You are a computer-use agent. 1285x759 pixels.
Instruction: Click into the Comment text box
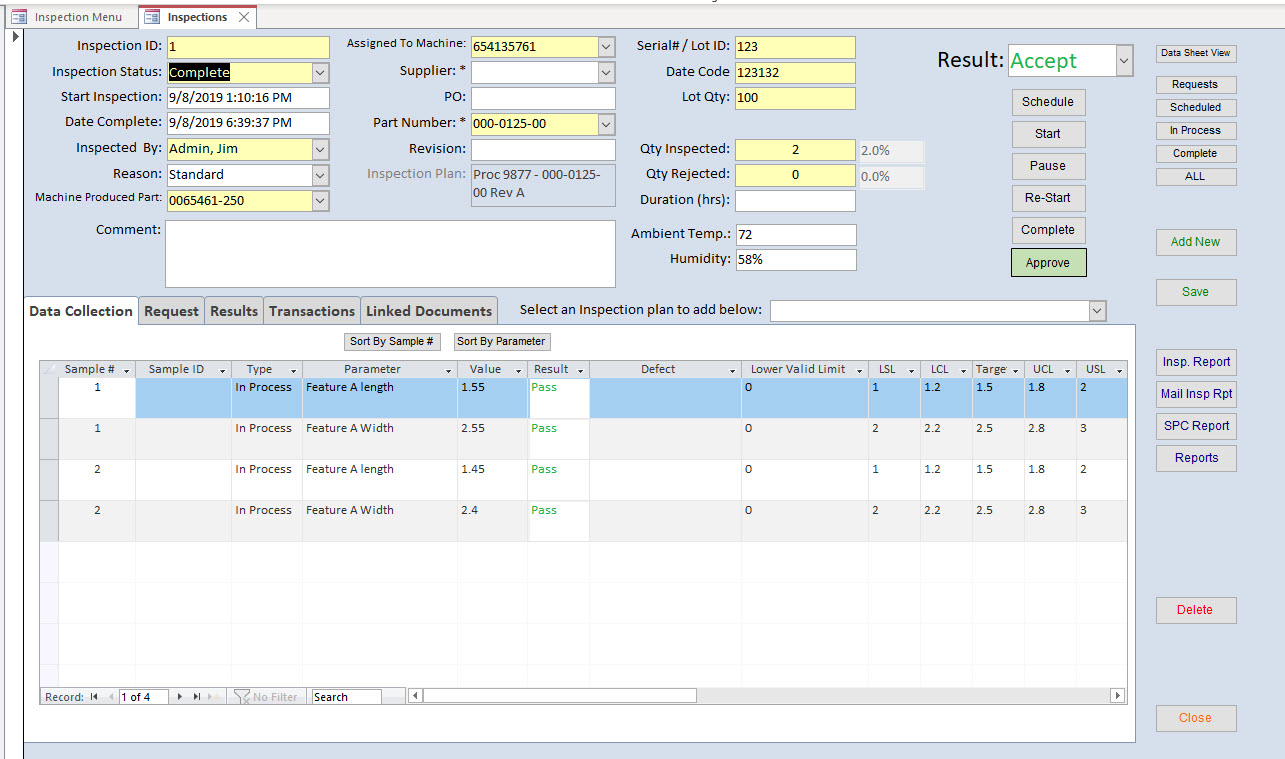tap(390, 254)
